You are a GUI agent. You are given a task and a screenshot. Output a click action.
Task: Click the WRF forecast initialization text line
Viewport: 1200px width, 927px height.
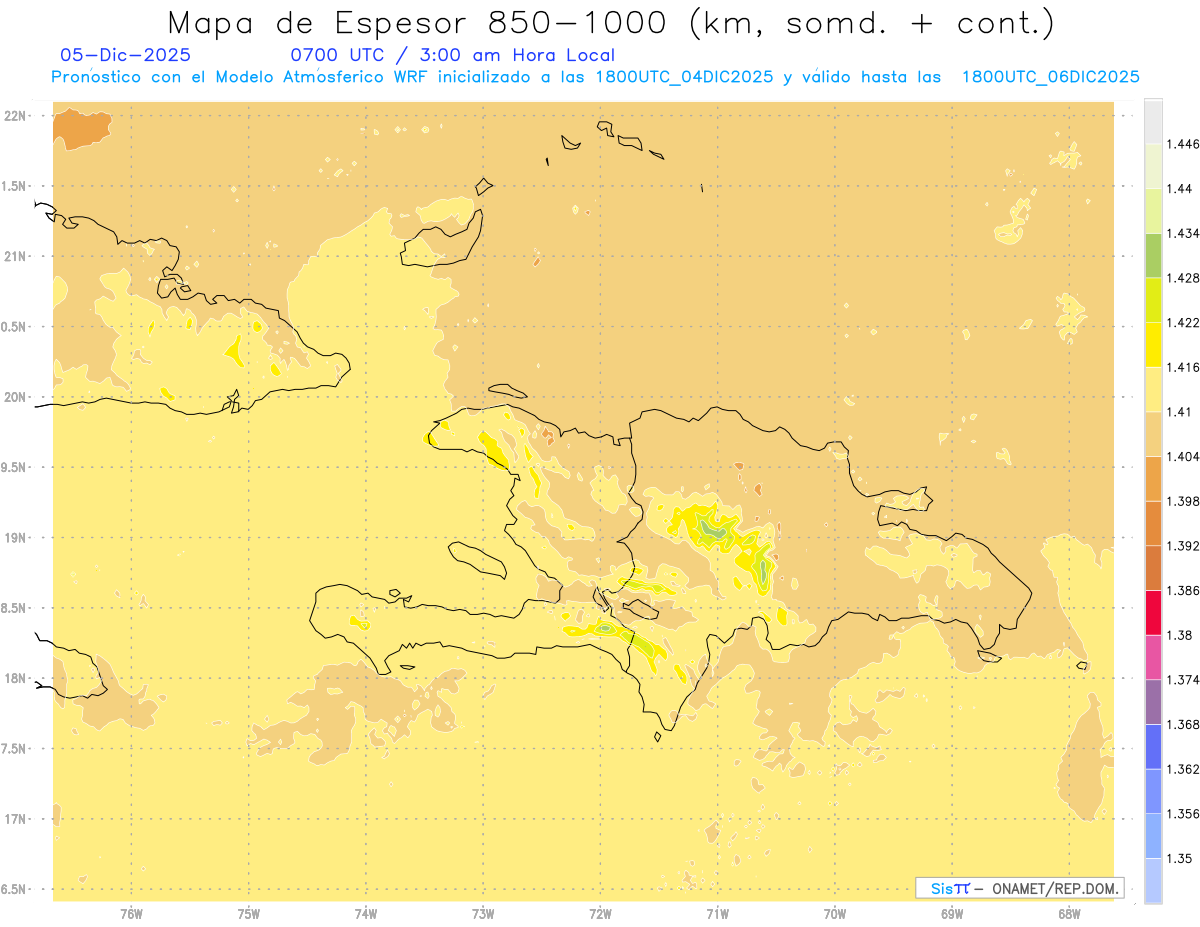595,77
